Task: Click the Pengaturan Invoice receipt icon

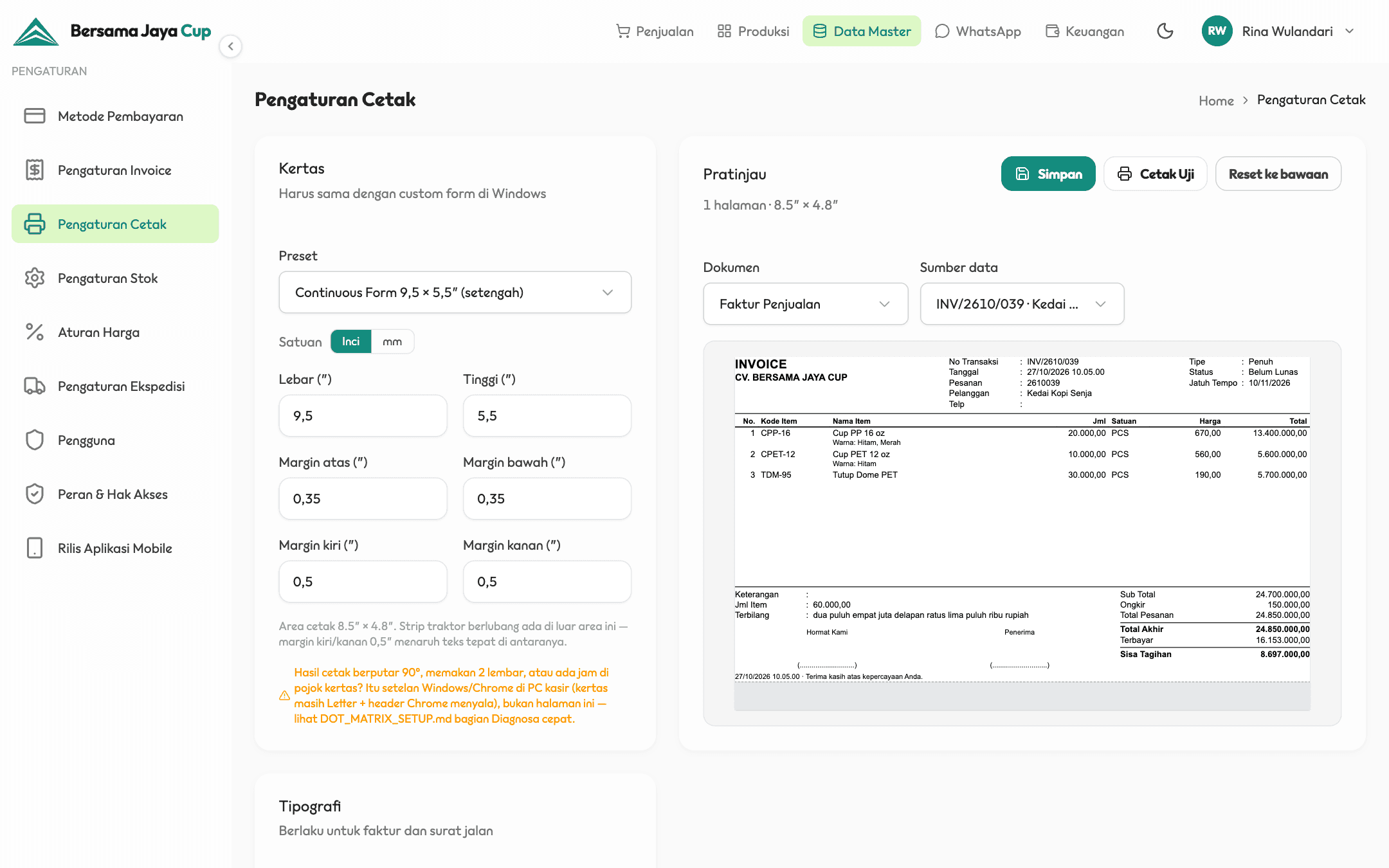Action: 35,170
